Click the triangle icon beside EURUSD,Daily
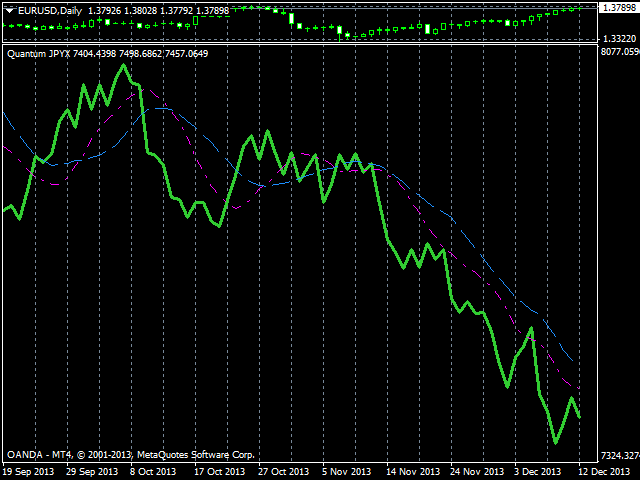Screen dimensions: 640x480 [x=9, y=10]
